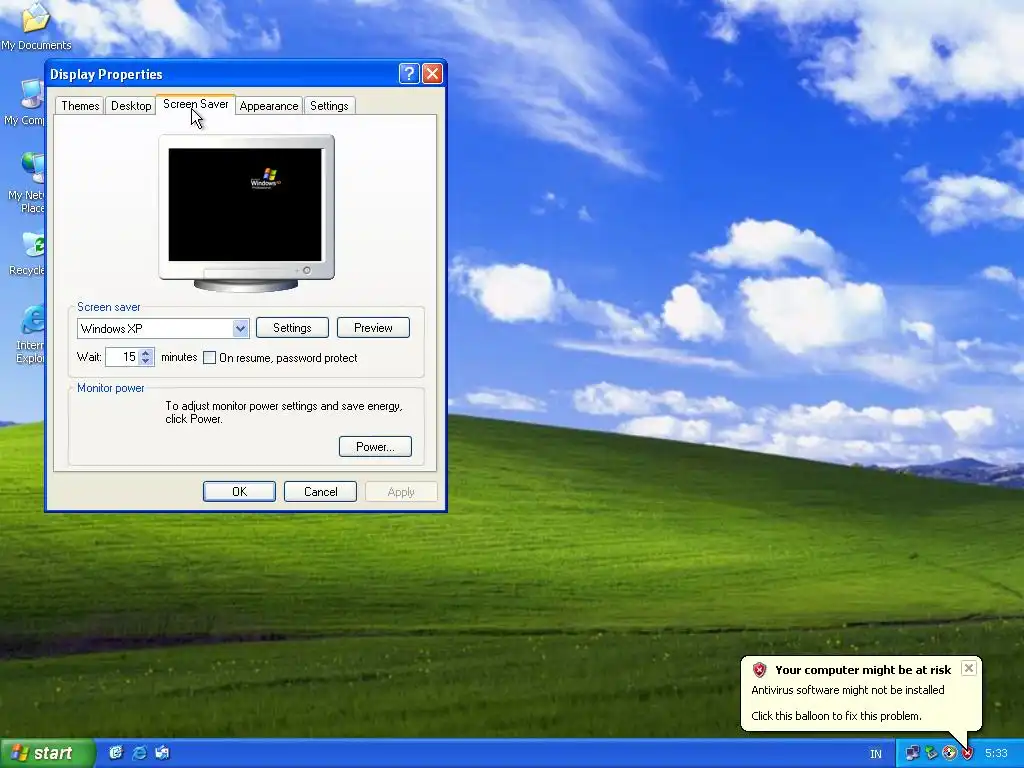Click Cancel in Display Properties
The image size is (1024, 768).
pyautogui.click(x=321, y=492)
